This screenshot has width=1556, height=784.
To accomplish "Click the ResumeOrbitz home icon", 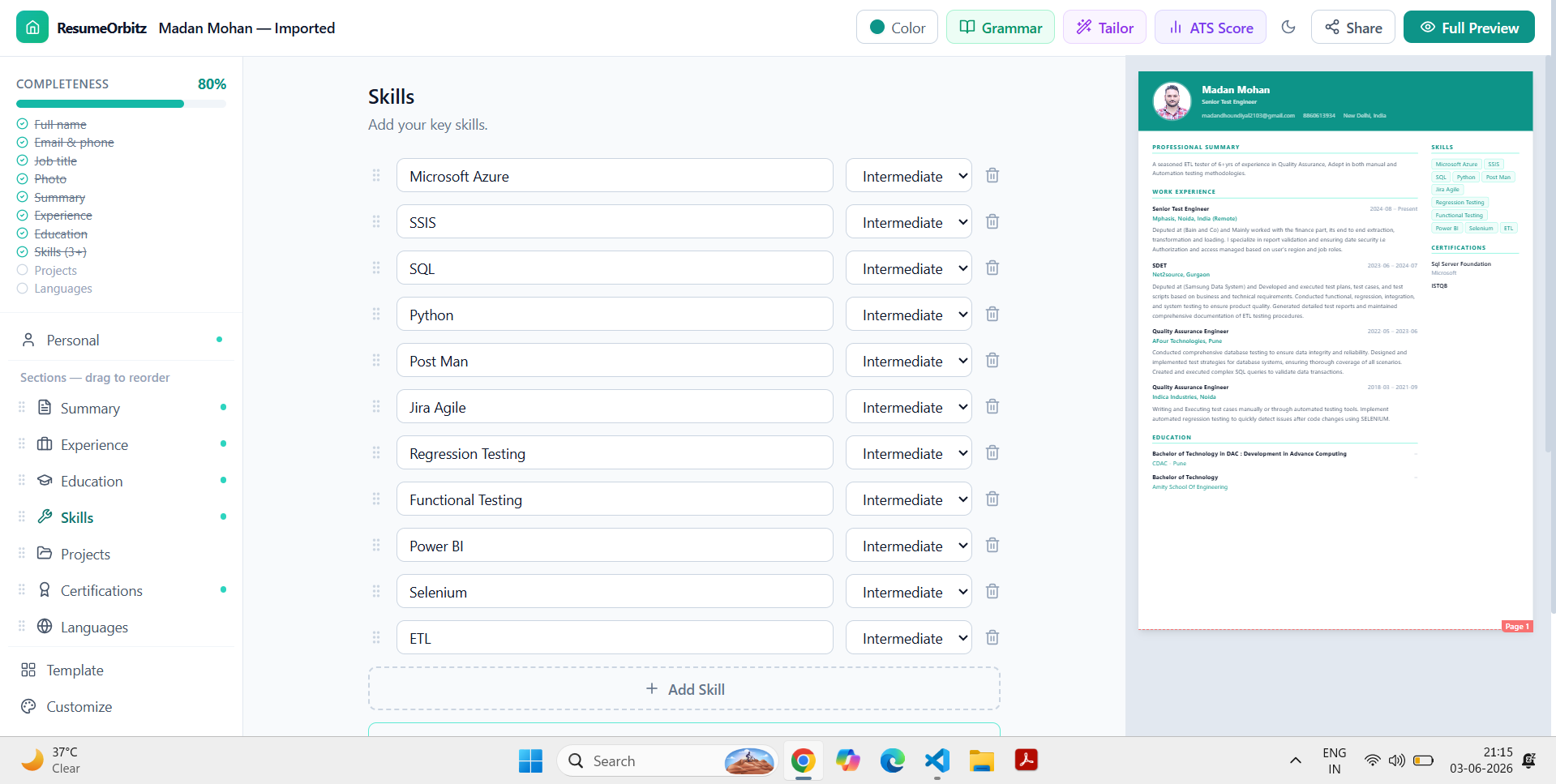I will click(32, 28).
